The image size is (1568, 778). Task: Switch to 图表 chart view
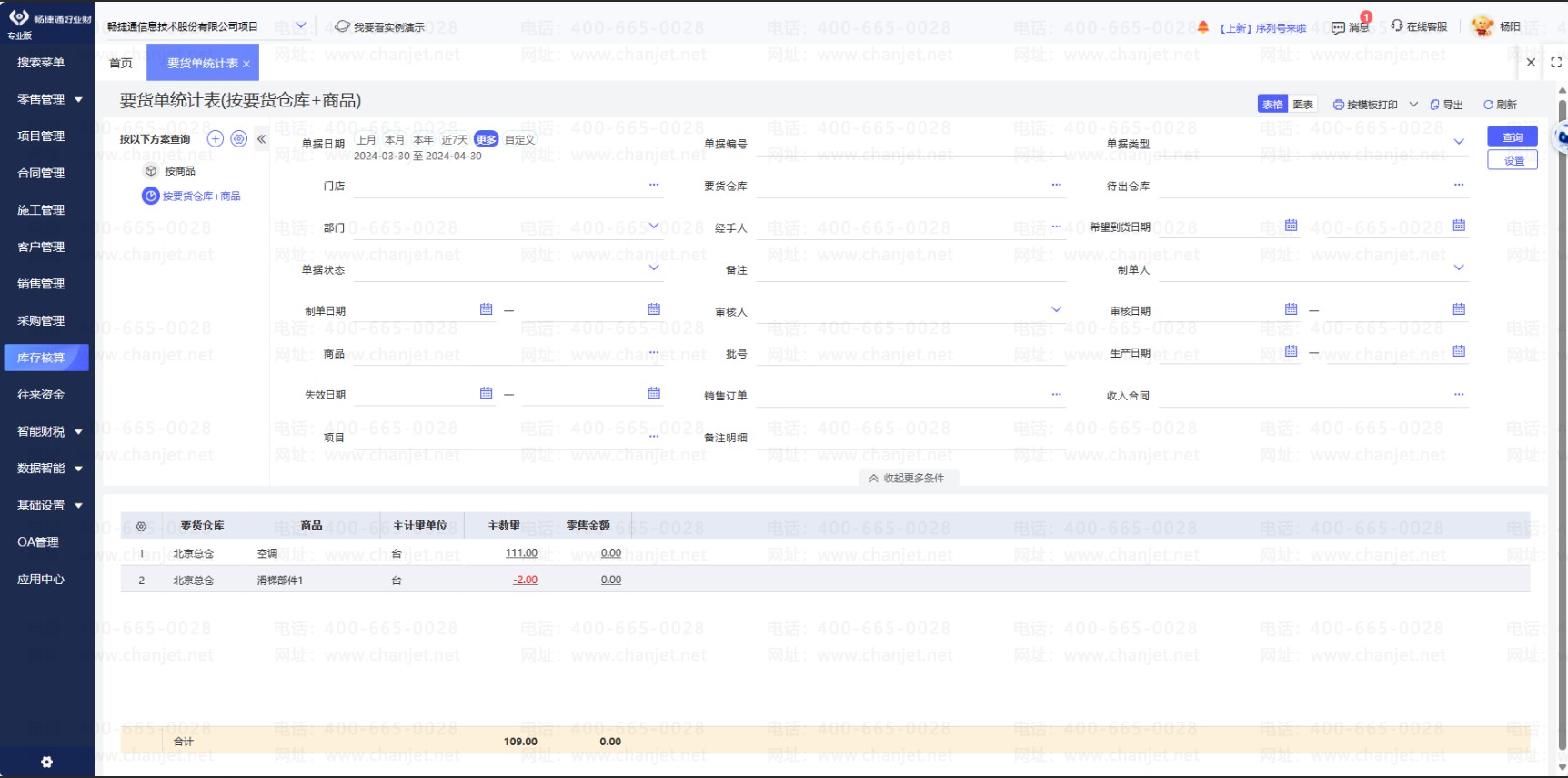1303,105
